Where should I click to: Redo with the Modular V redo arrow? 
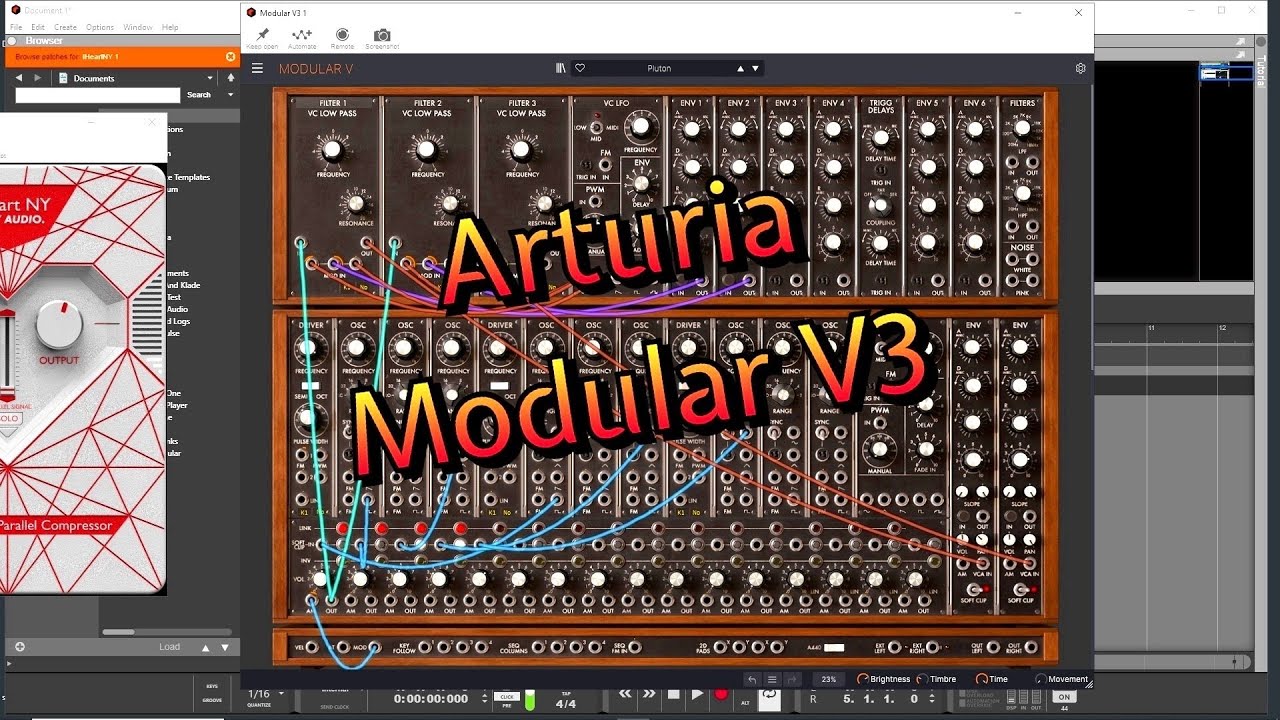[x=792, y=679]
